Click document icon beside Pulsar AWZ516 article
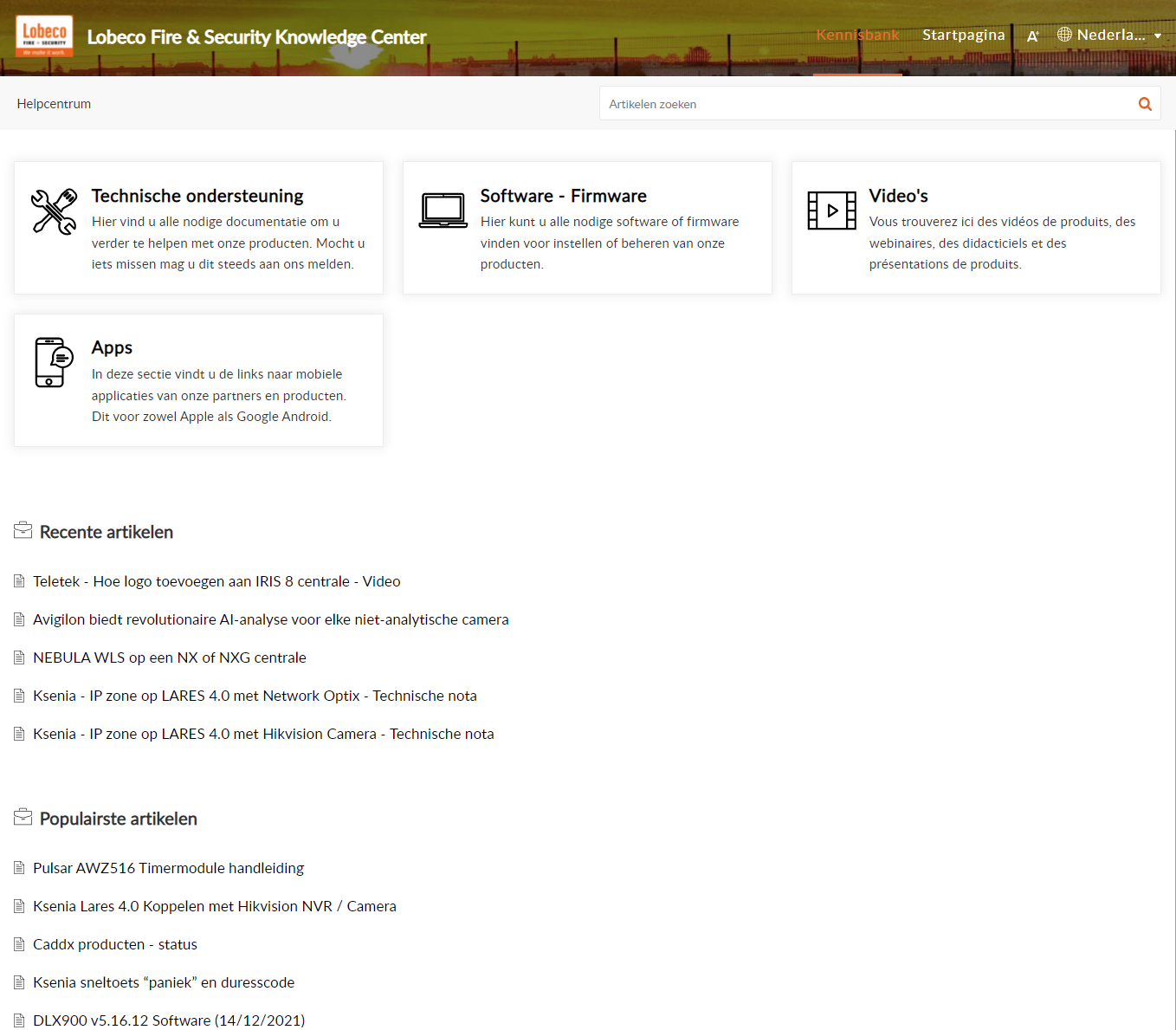 19,868
